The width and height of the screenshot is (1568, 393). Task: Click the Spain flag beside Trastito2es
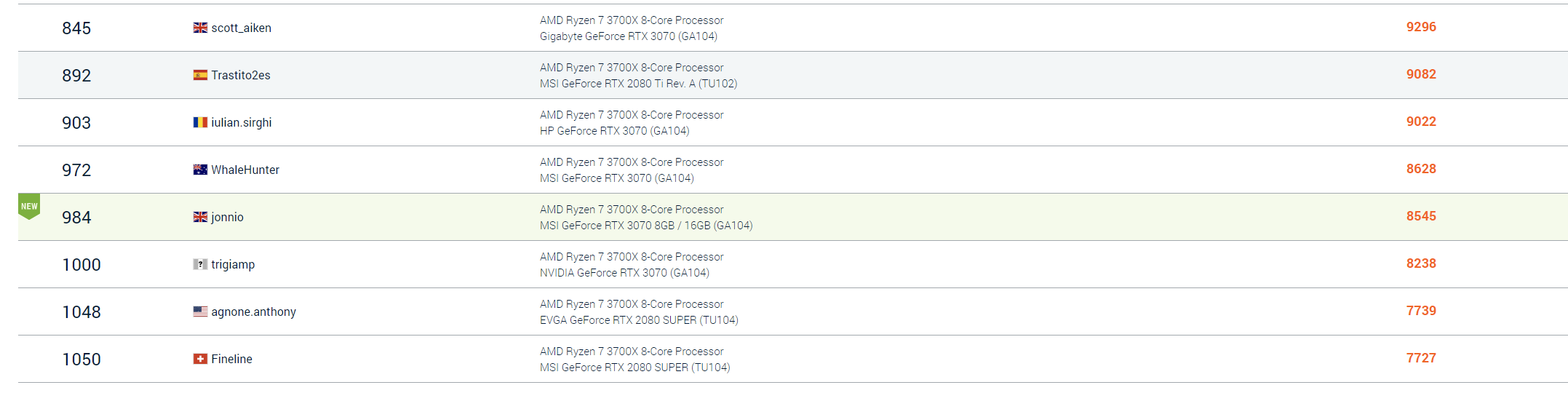point(200,75)
